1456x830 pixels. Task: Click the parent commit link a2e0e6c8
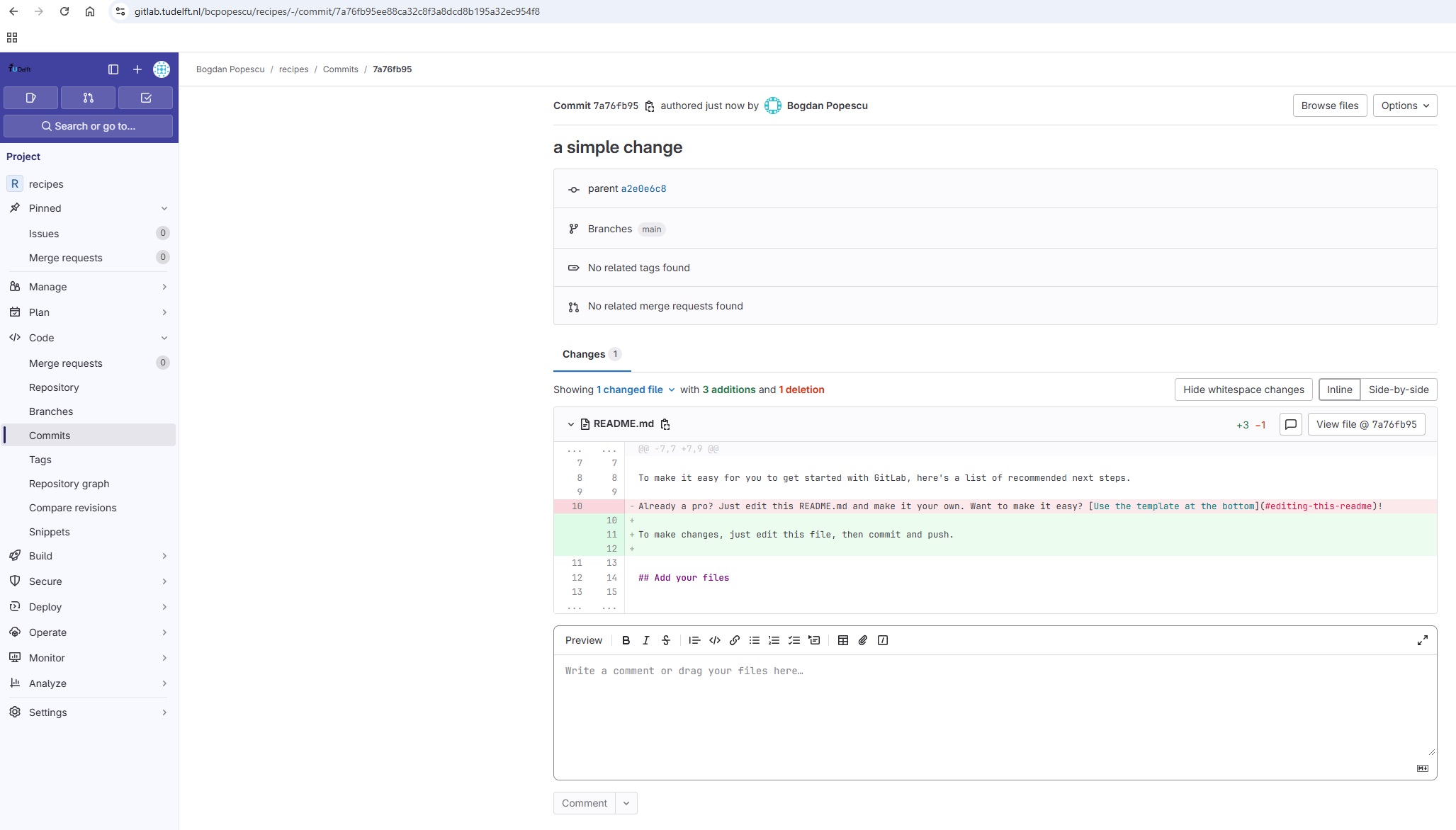coord(643,188)
